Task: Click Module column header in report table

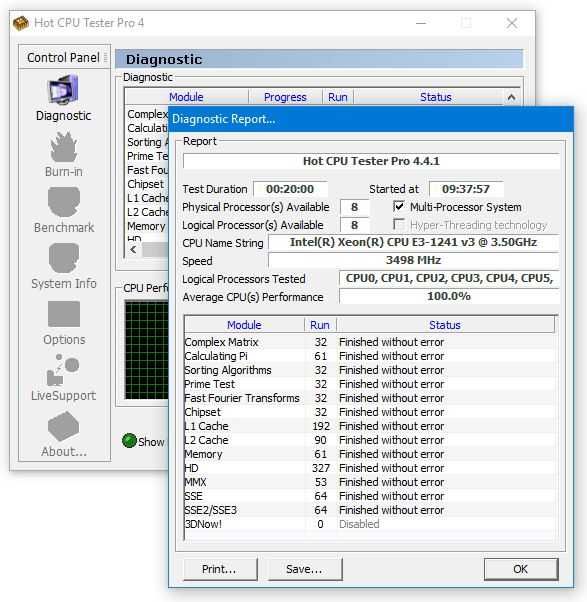Action: (x=244, y=325)
